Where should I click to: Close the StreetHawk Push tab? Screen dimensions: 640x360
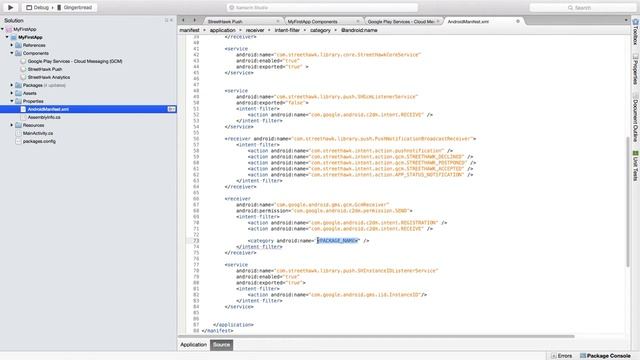coord(278,21)
